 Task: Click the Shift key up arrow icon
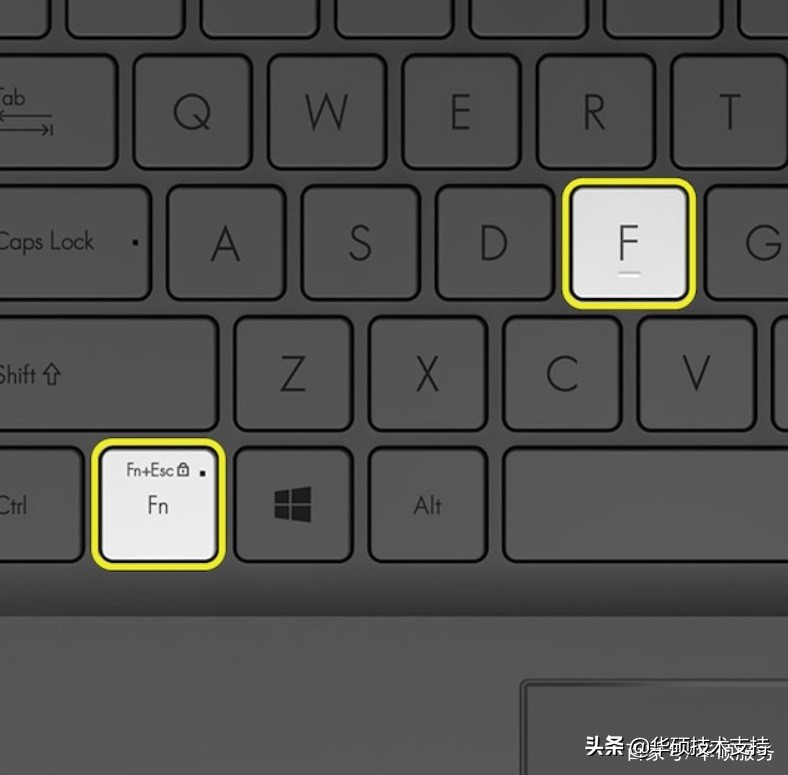point(52,374)
